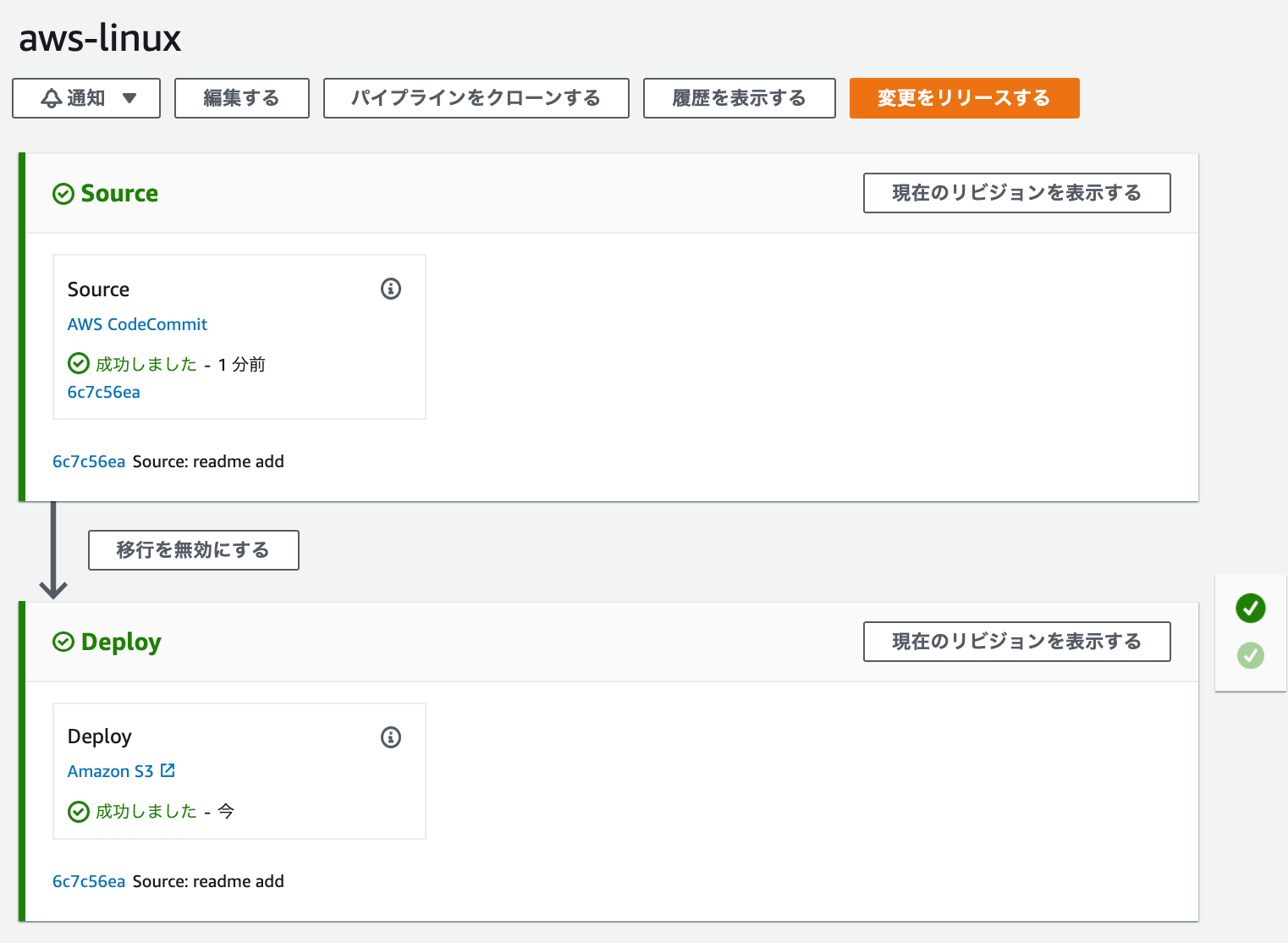Screen dimensions: 1288x943
Task: Open info icon in Source action card
Action: coord(391,289)
